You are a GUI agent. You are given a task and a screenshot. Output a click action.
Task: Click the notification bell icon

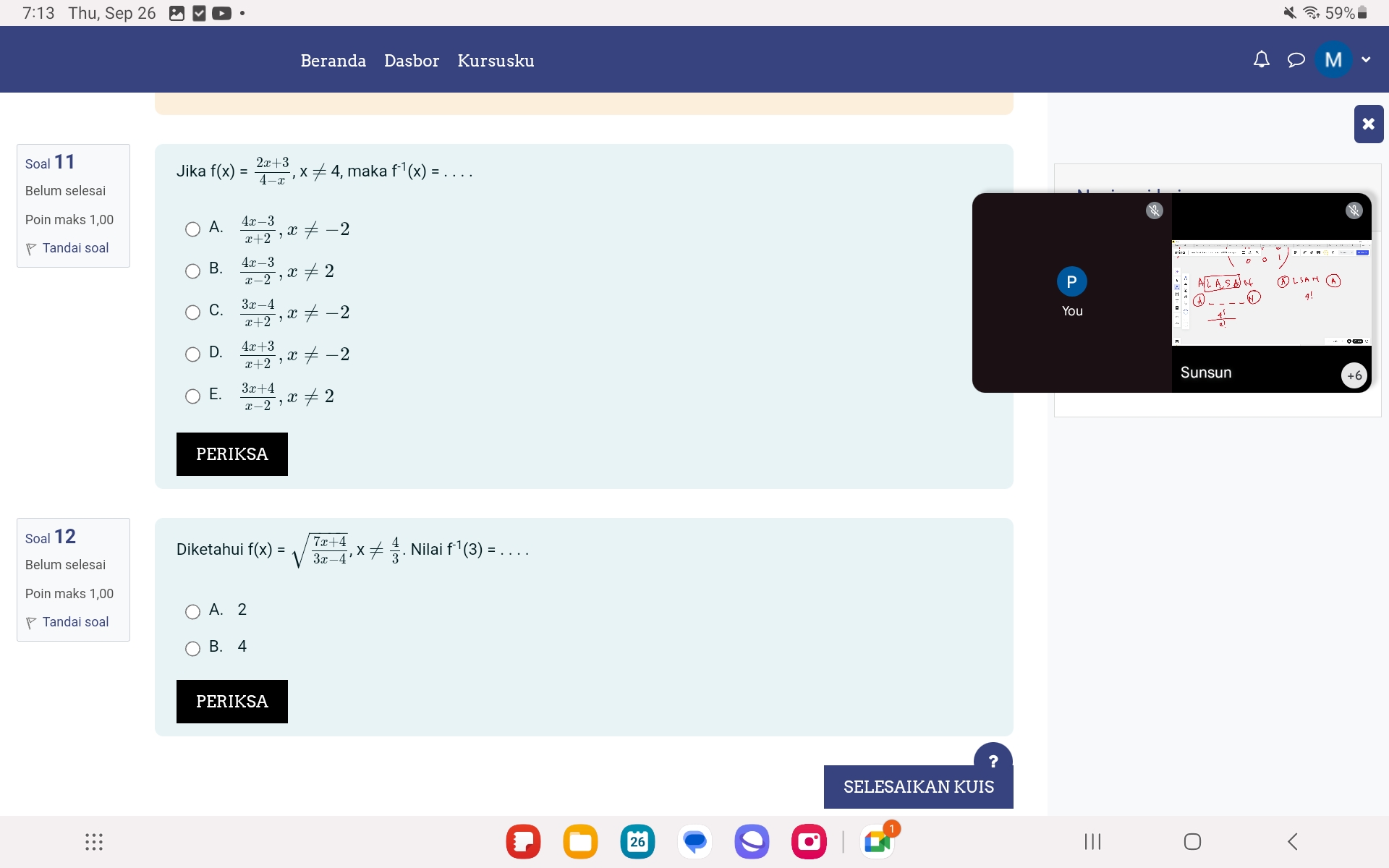(x=1261, y=59)
